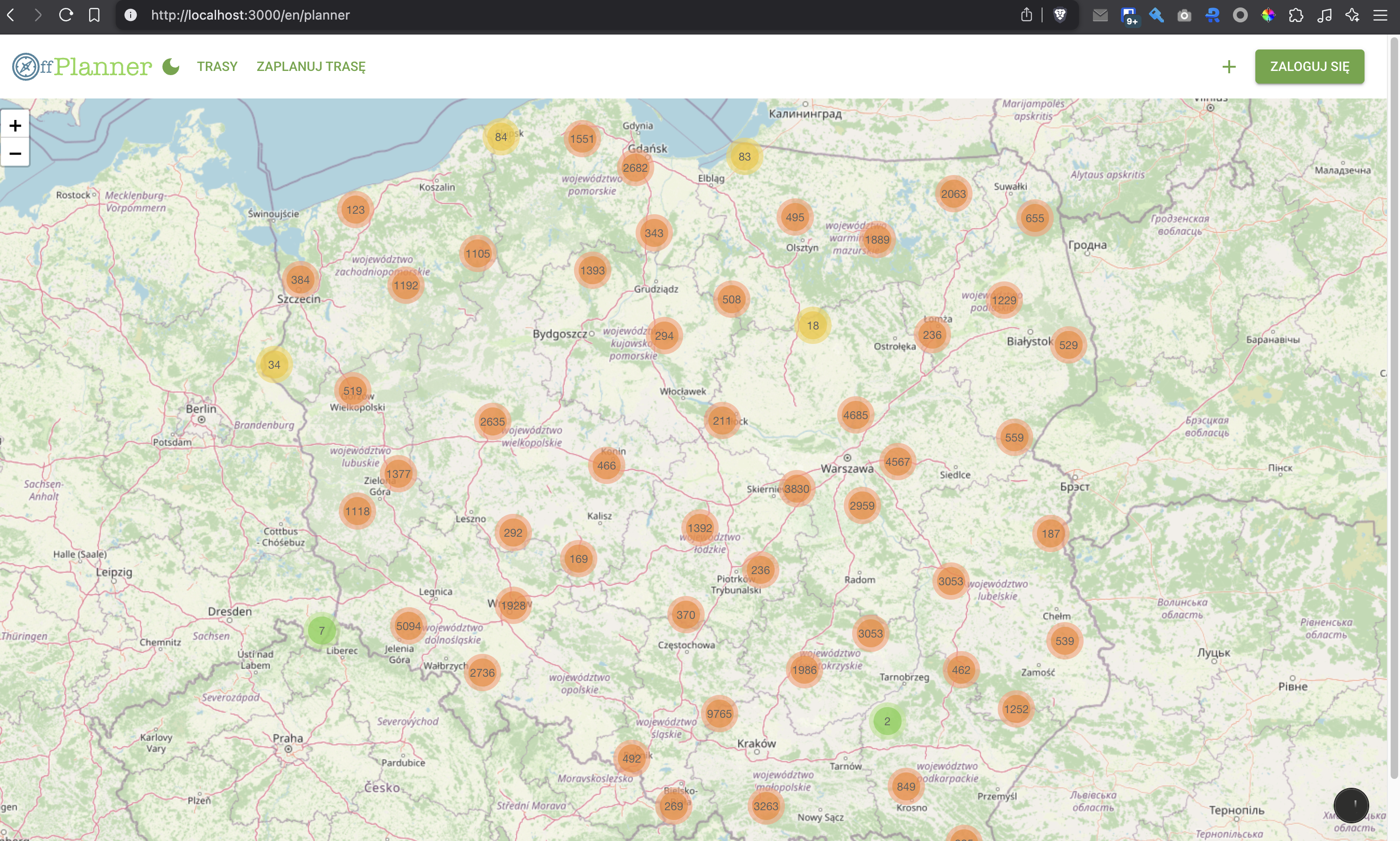Zoom in on the map
The width and height of the screenshot is (1400, 841).
[x=15, y=125]
